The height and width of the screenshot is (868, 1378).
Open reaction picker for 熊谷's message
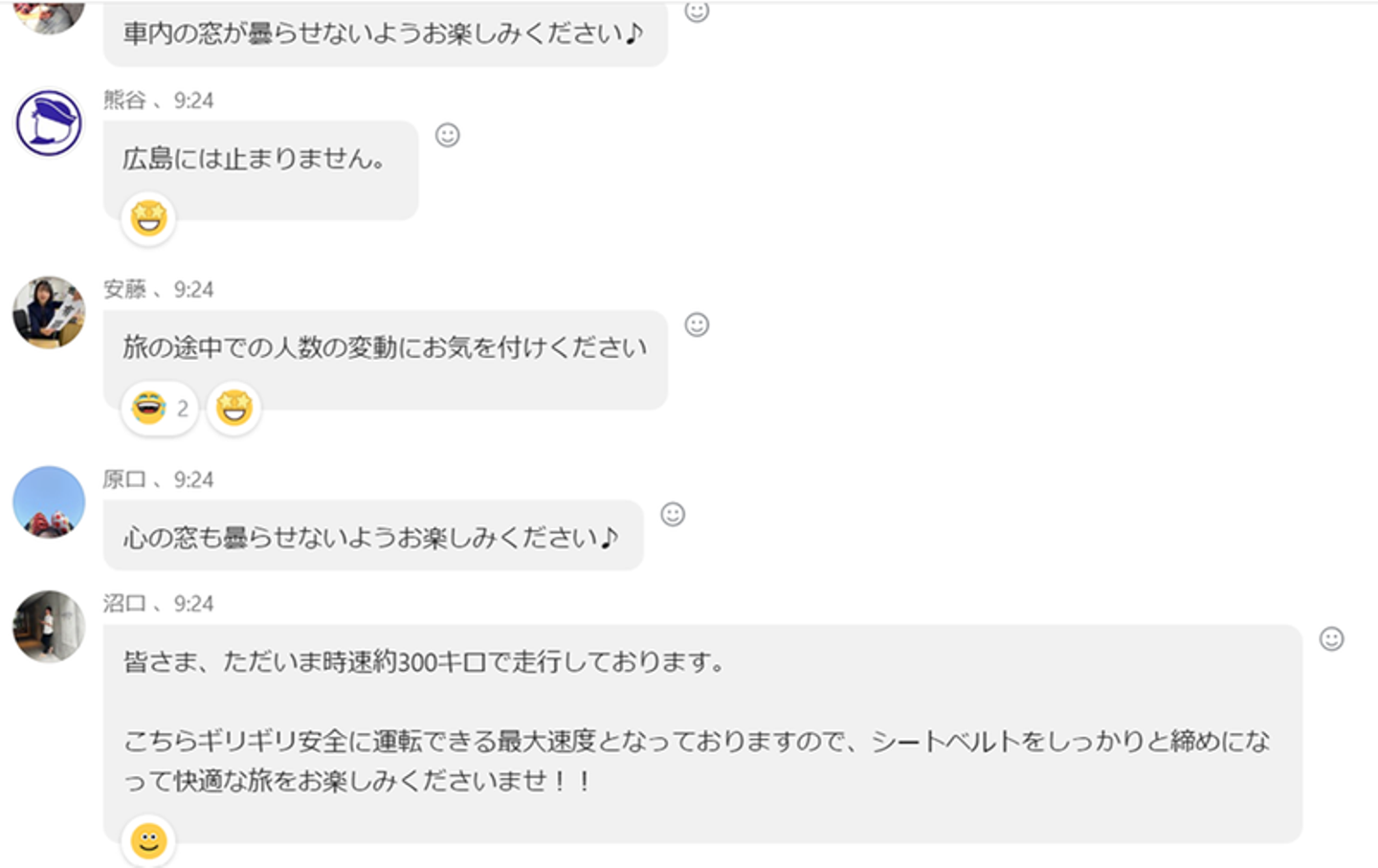point(447,135)
